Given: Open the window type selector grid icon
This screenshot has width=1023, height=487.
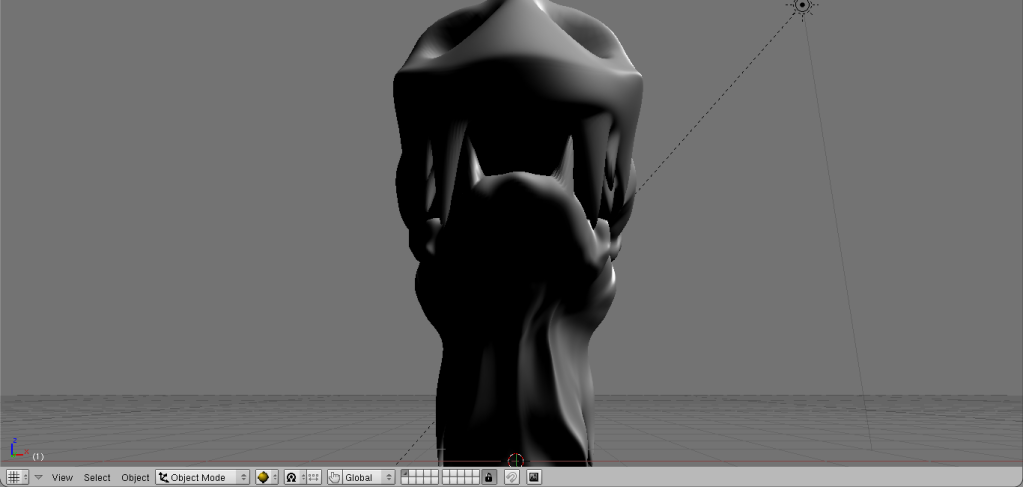Looking at the screenshot, I should click(14, 478).
